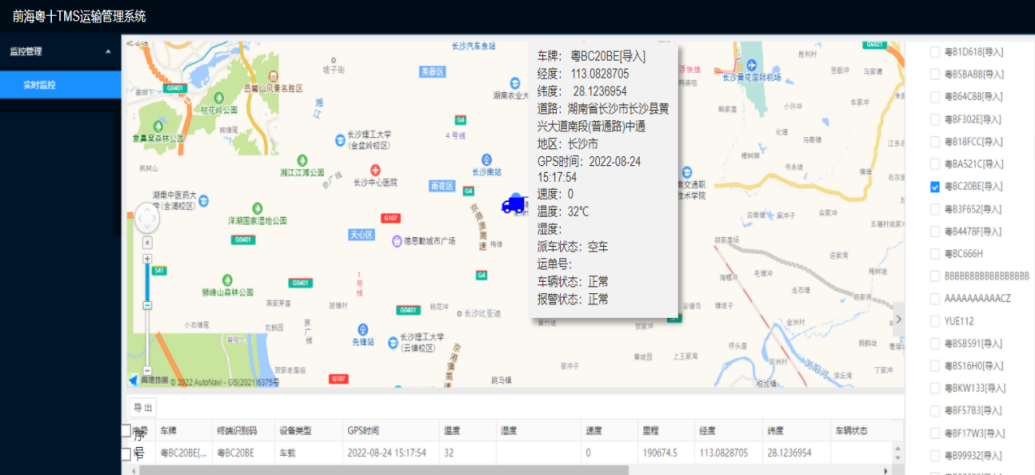Check the AAAAAAAAAACZ vehicle checkbox

[x=935, y=299]
